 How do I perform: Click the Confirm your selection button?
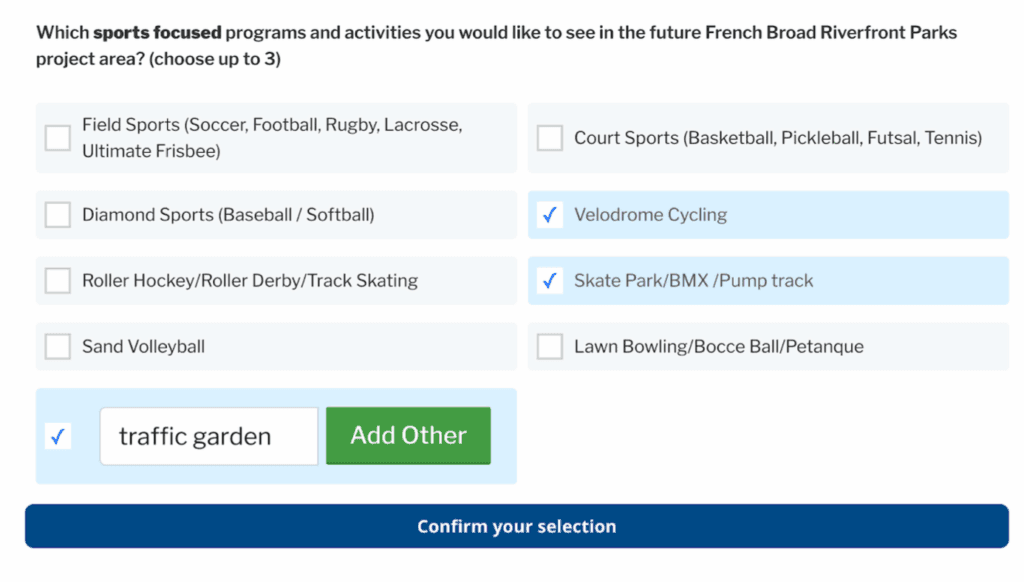coord(516,526)
